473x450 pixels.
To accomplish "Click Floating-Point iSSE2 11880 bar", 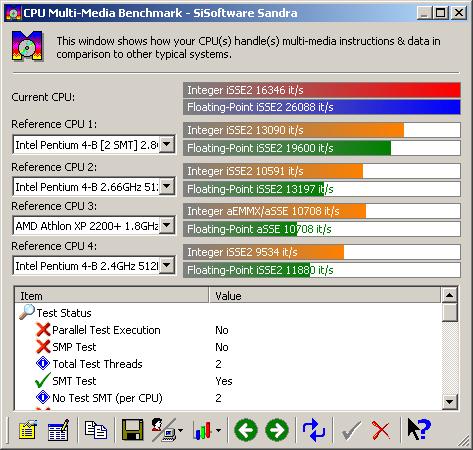I will click(322, 270).
